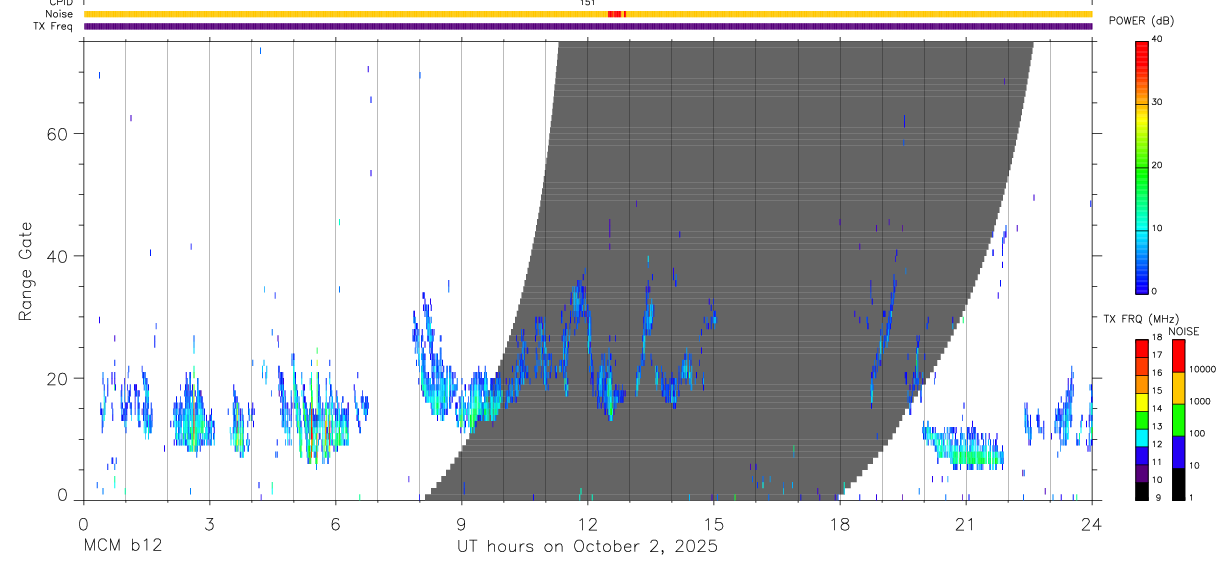
Task: Click the "10000" tick on the NOISE legend
Action: click(x=1202, y=370)
